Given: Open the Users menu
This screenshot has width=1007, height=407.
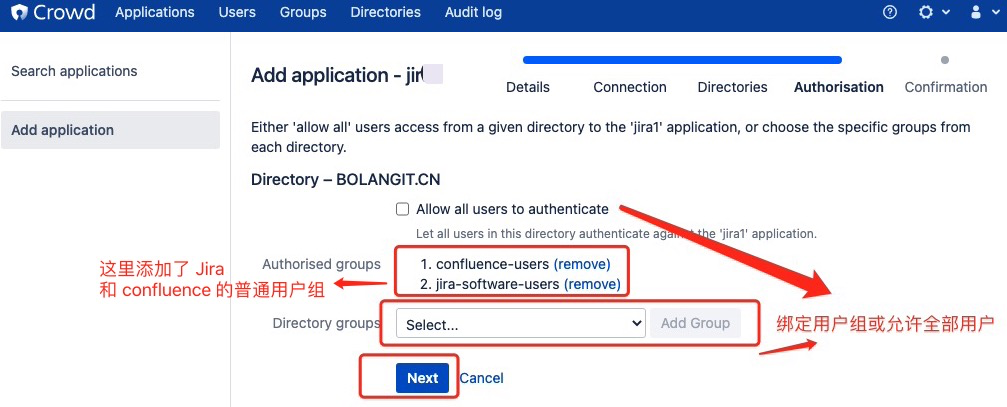Looking at the screenshot, I should tap(237, 13).
